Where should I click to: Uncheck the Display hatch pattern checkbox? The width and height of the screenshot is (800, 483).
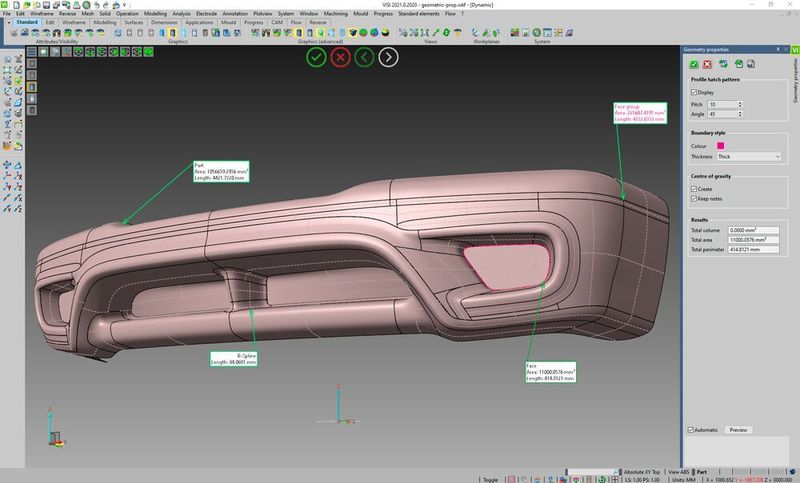click(x=694, y=92)
